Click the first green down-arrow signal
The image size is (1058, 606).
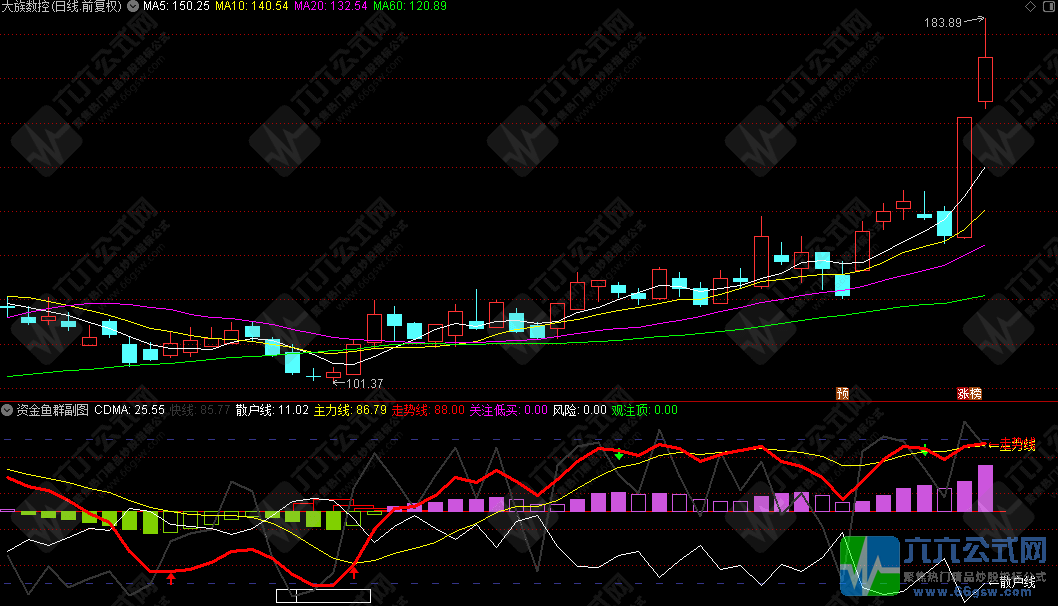619,455
